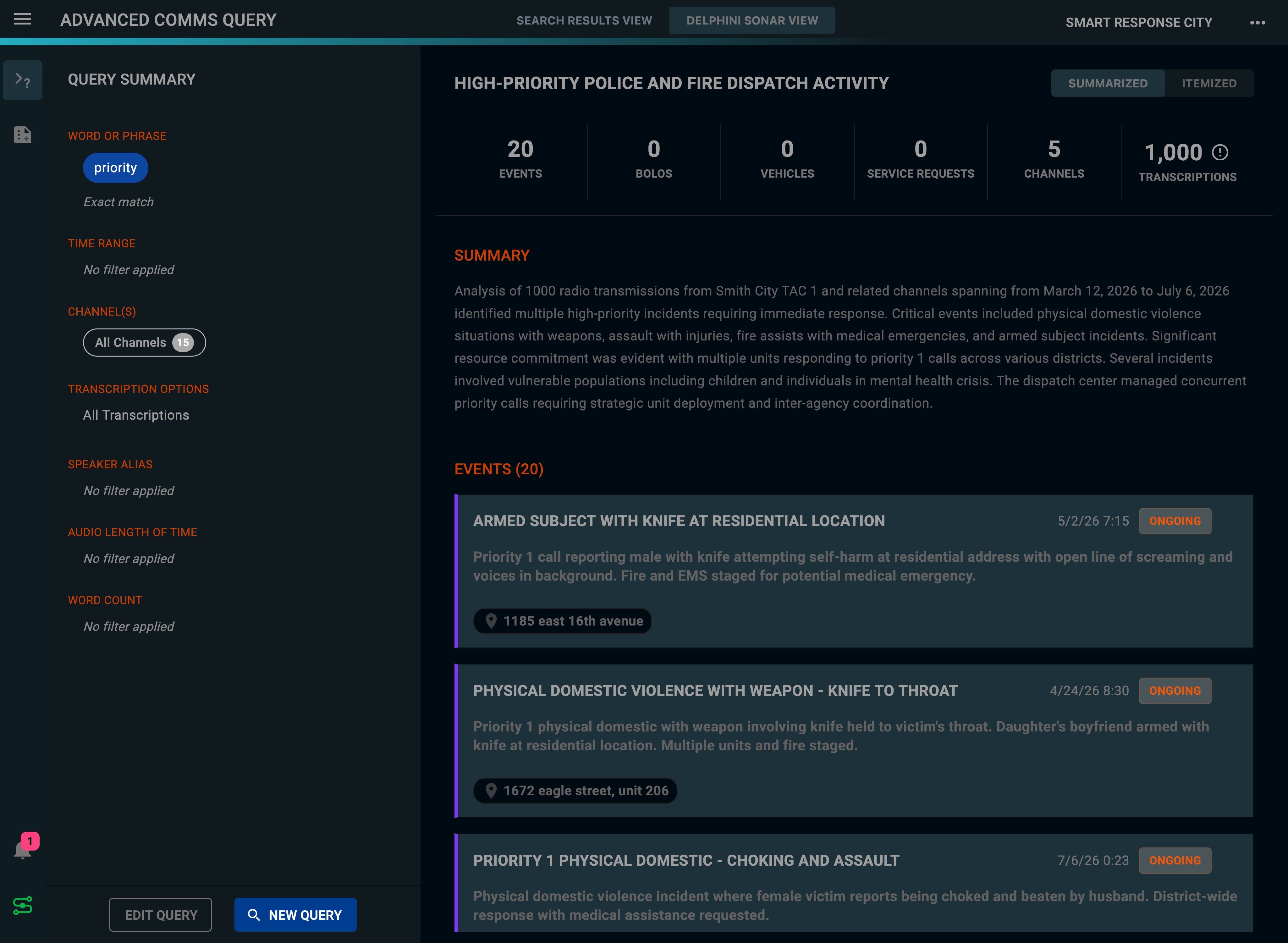Switch to Delphini Sonar View tab
Screen dimensions: 1288x943
click(x=752, y=20)
